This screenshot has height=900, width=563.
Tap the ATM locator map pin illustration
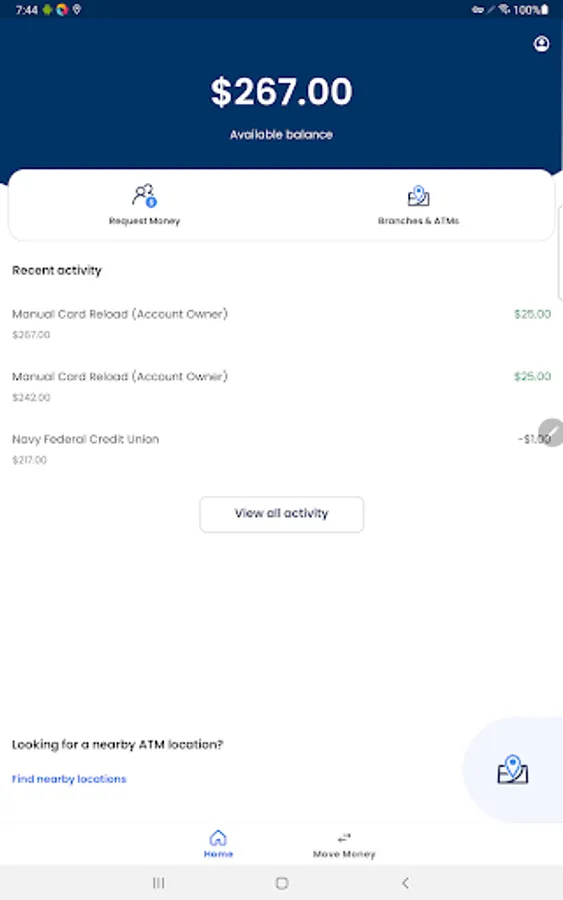(512, 770)
